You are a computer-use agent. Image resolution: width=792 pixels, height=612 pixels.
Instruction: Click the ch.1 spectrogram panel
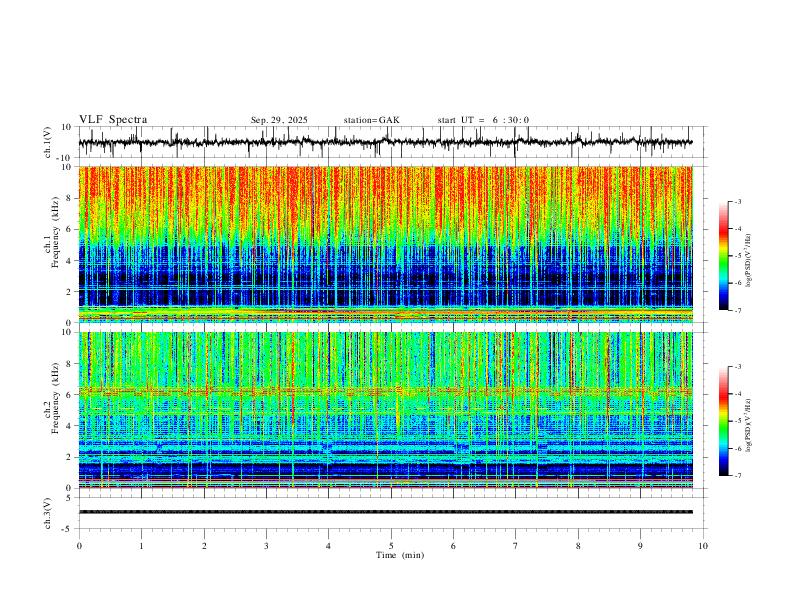pos(385,244)
